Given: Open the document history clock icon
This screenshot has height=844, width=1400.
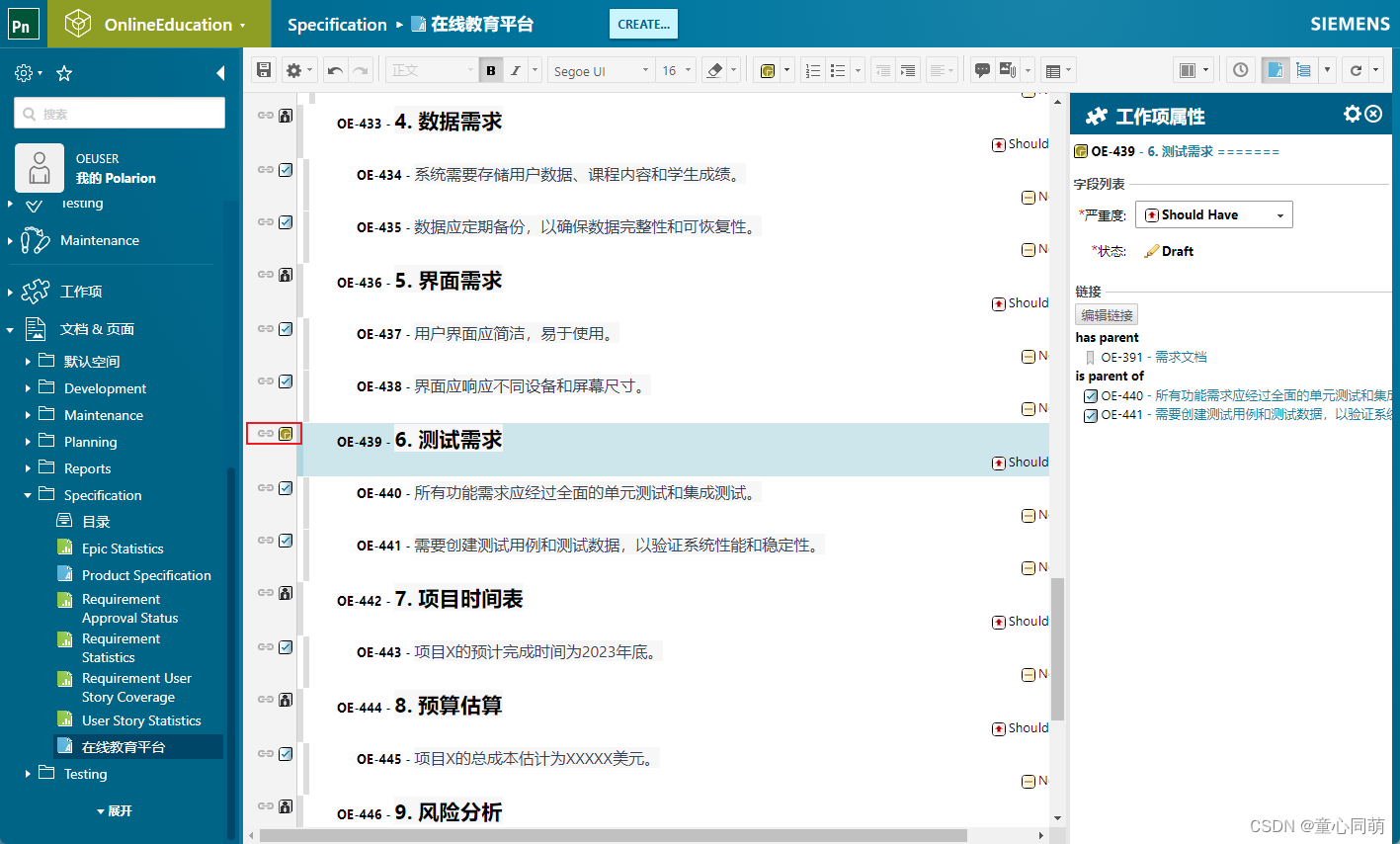Looking at the screenshot, I should coord(1240,69).
